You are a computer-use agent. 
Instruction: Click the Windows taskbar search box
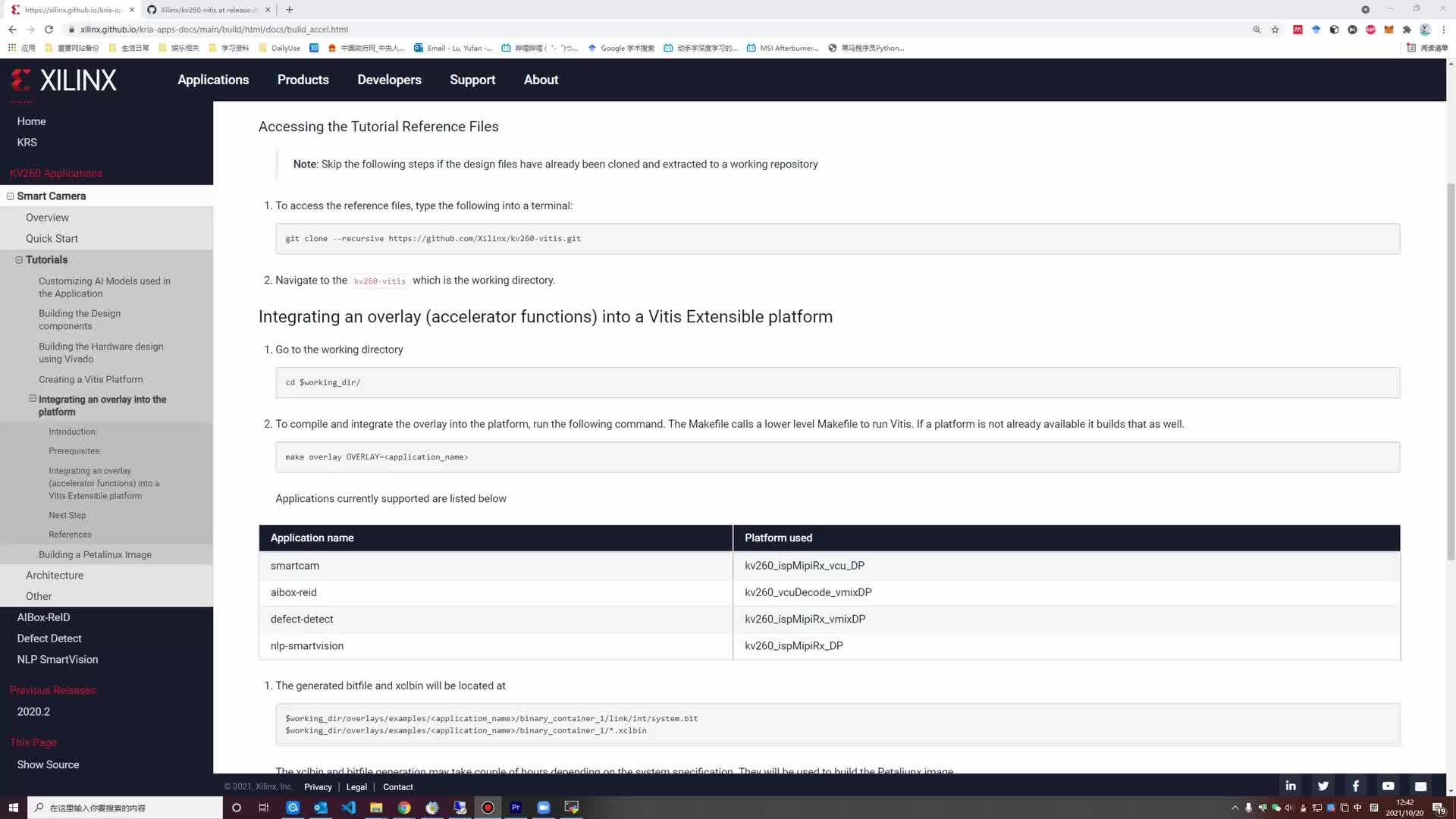126,808
